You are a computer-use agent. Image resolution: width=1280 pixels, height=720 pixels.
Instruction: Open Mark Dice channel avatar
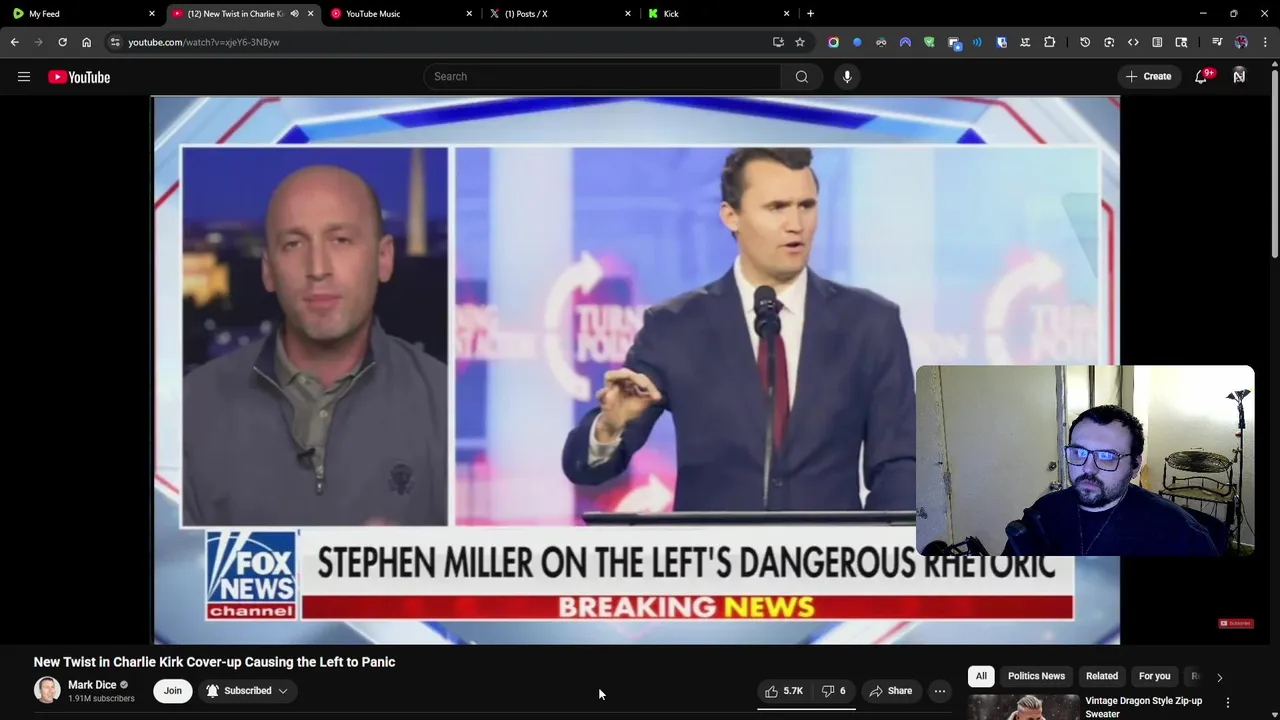pos(47,691)
